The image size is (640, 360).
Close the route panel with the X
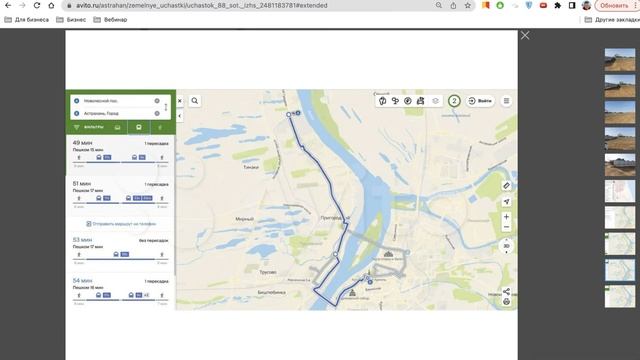click(180, 101)
